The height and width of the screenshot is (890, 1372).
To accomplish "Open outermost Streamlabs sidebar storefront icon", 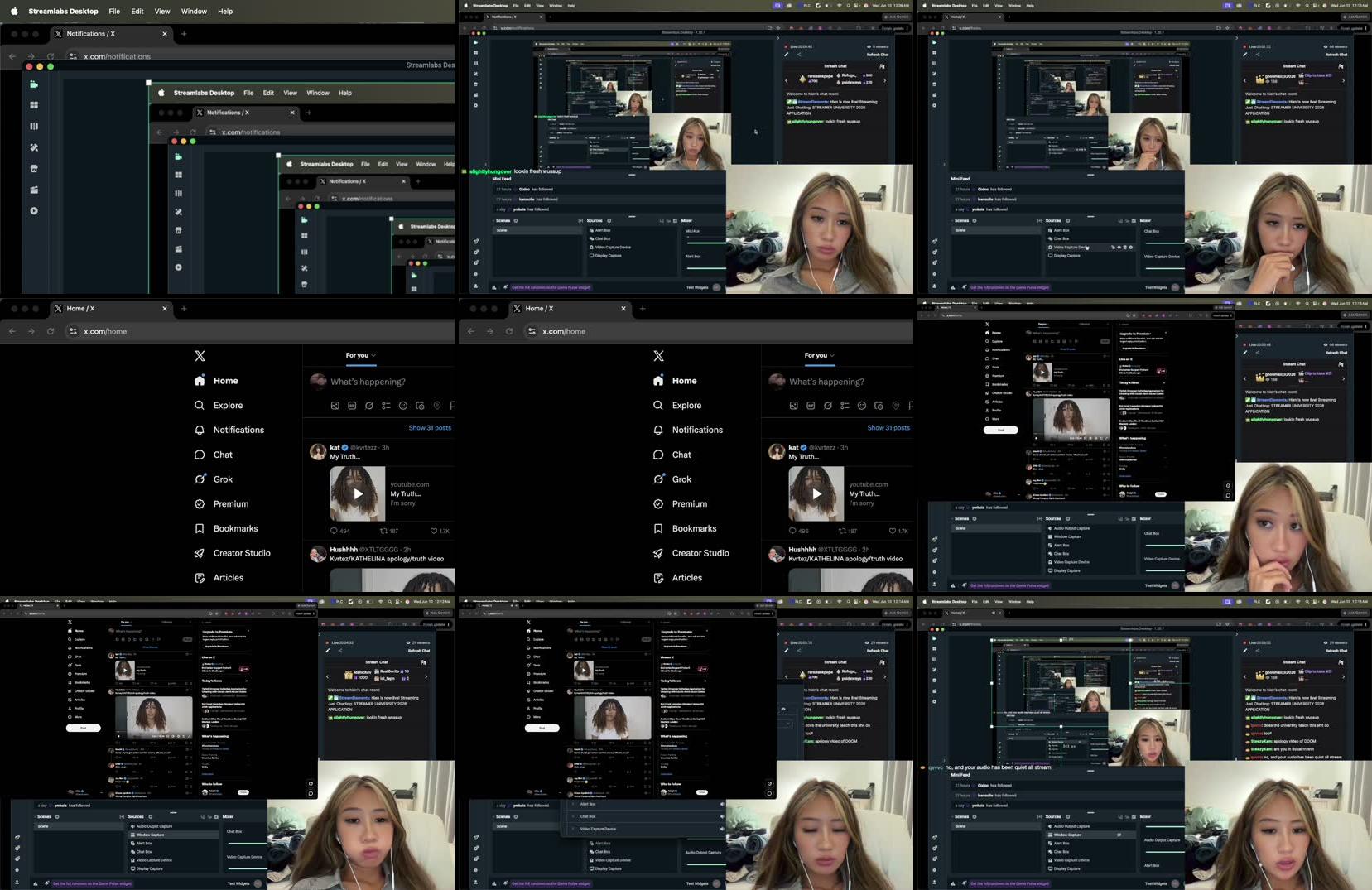I will (34, 169).
